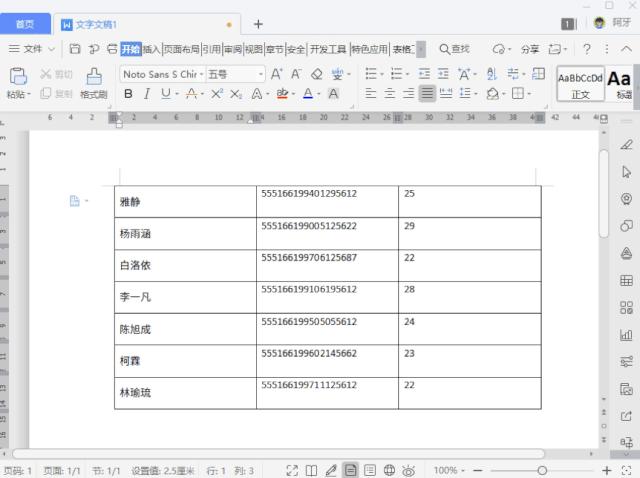Open line spacing dropdown
Viewport: 640px width, 478px height.
[x=476, y=94]
